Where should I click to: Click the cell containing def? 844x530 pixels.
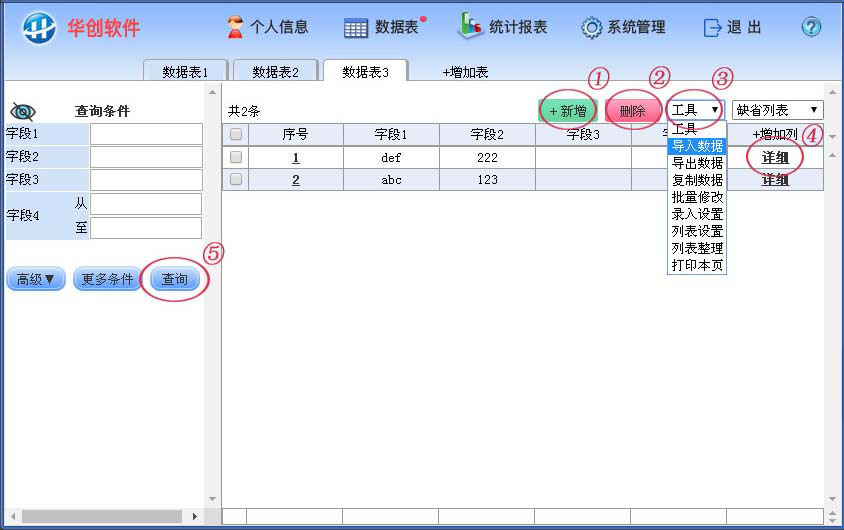pyautogui.click(x=391, y=158)
